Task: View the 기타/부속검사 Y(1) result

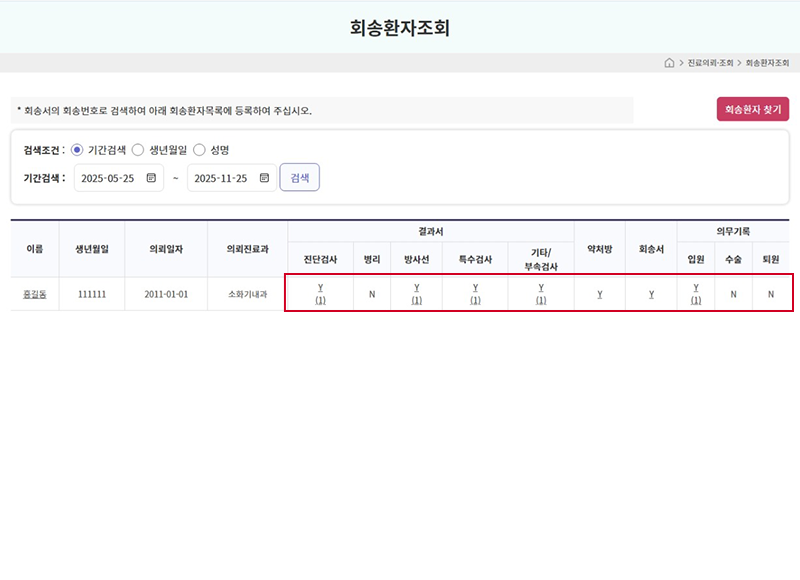Action: 541,294
